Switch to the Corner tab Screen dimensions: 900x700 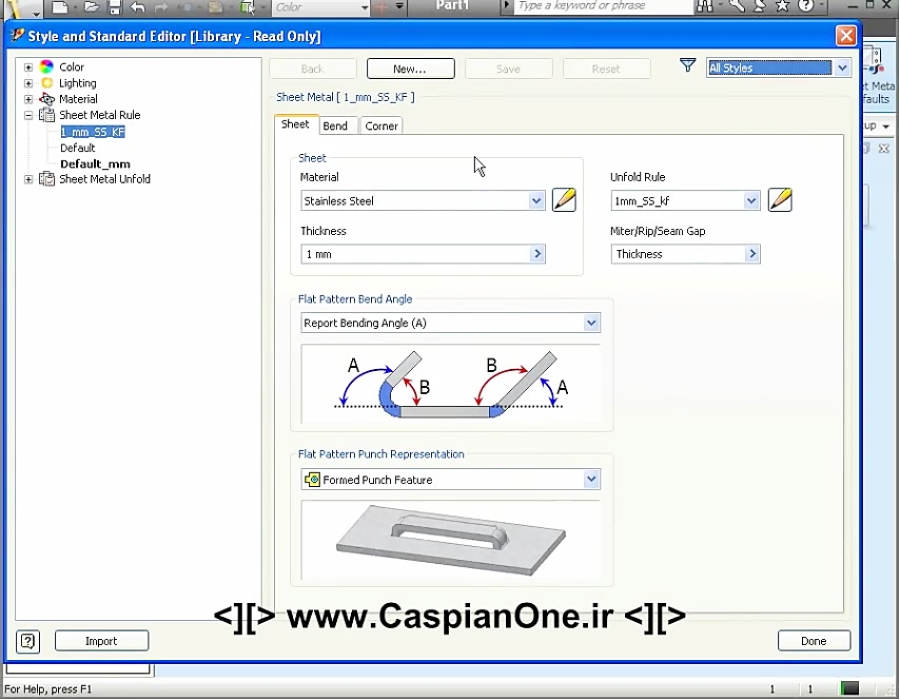pyautogui.click(x=381, y=125)
